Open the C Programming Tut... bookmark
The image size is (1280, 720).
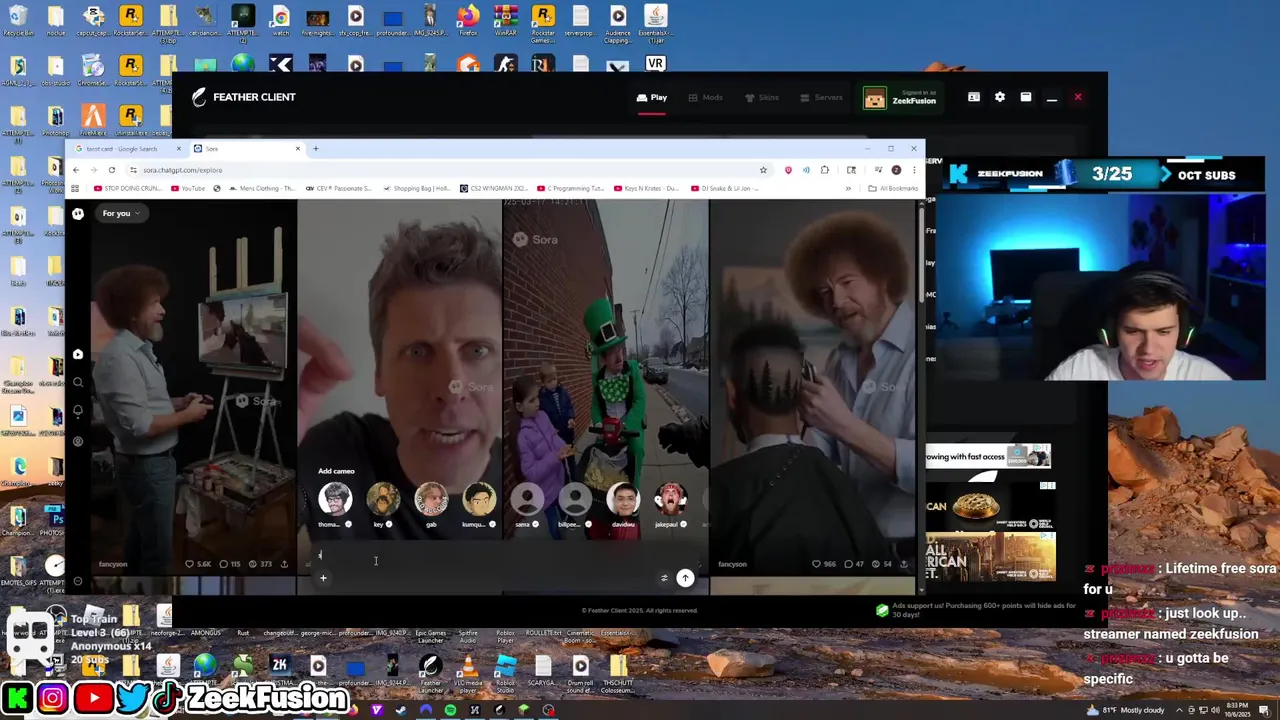(573, 188)
